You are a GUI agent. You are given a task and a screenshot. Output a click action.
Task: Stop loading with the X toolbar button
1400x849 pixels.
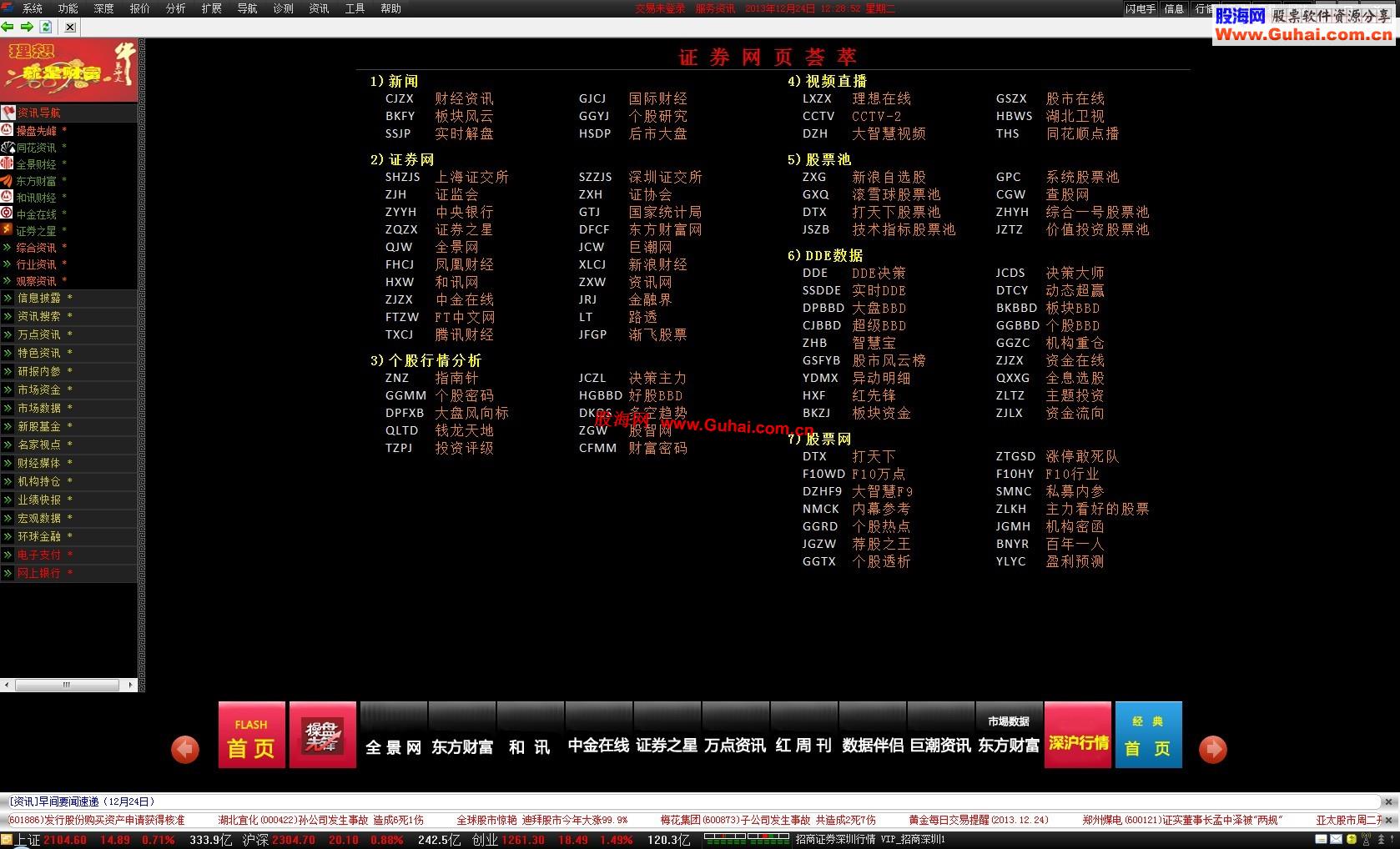[x=70, y=27]
